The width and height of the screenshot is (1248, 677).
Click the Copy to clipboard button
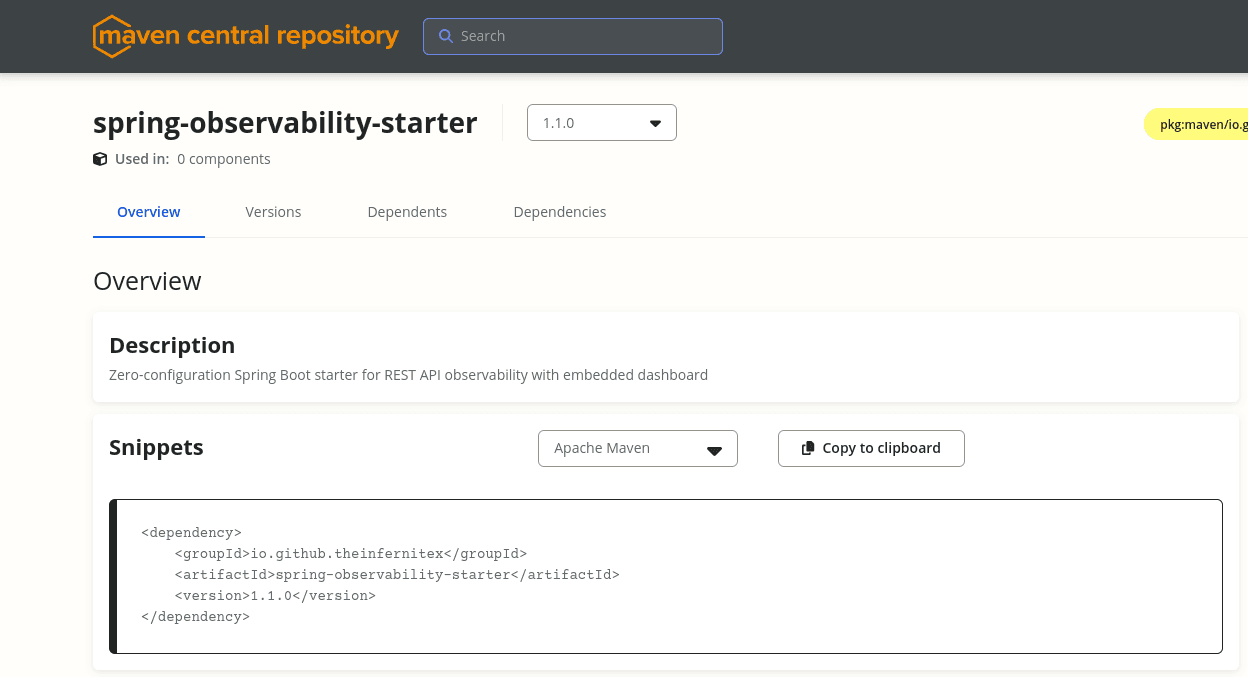click(x=871, y=448)
